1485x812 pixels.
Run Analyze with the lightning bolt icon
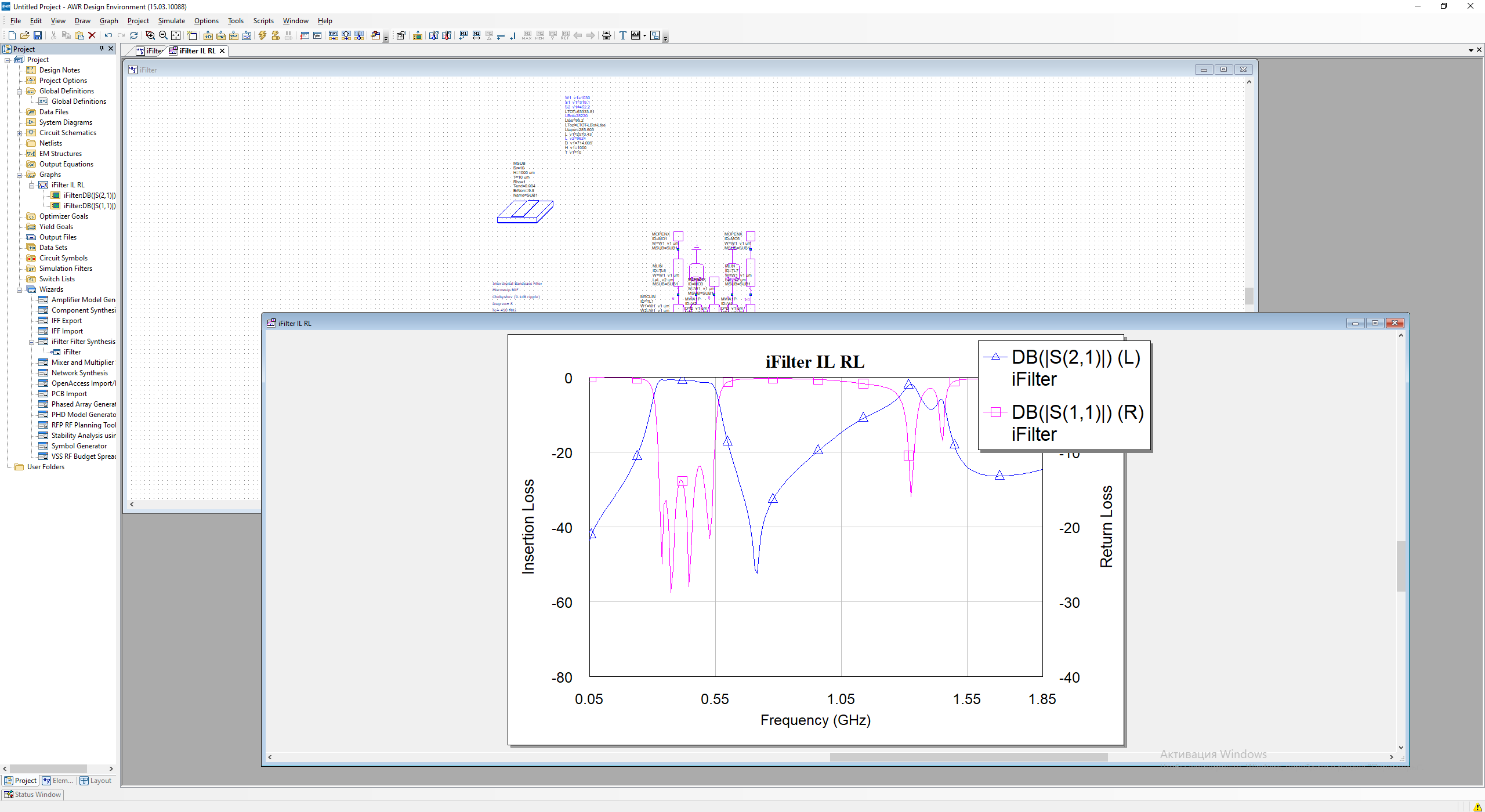click(263, 35)
